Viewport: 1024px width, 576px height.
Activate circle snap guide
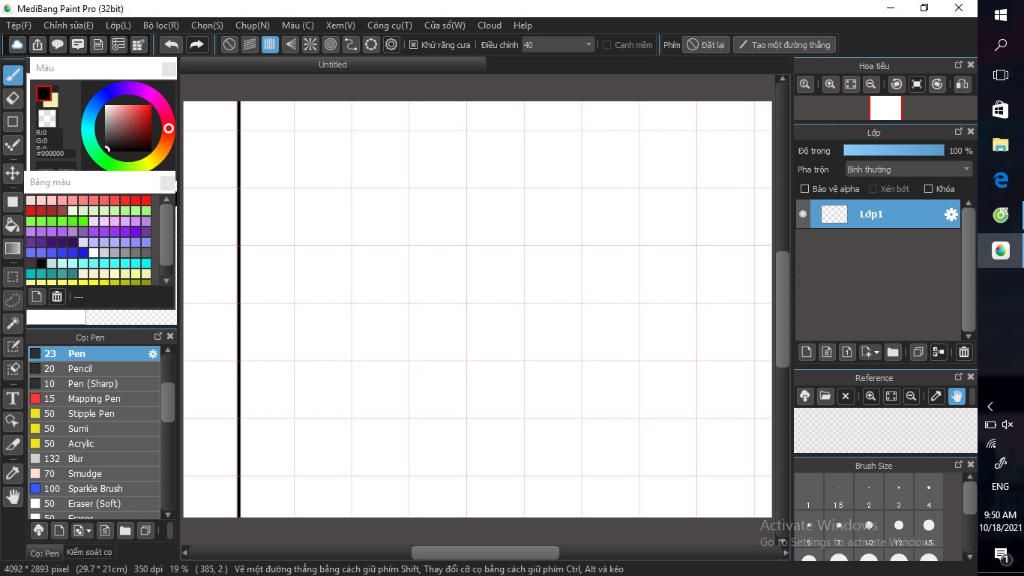330,44
